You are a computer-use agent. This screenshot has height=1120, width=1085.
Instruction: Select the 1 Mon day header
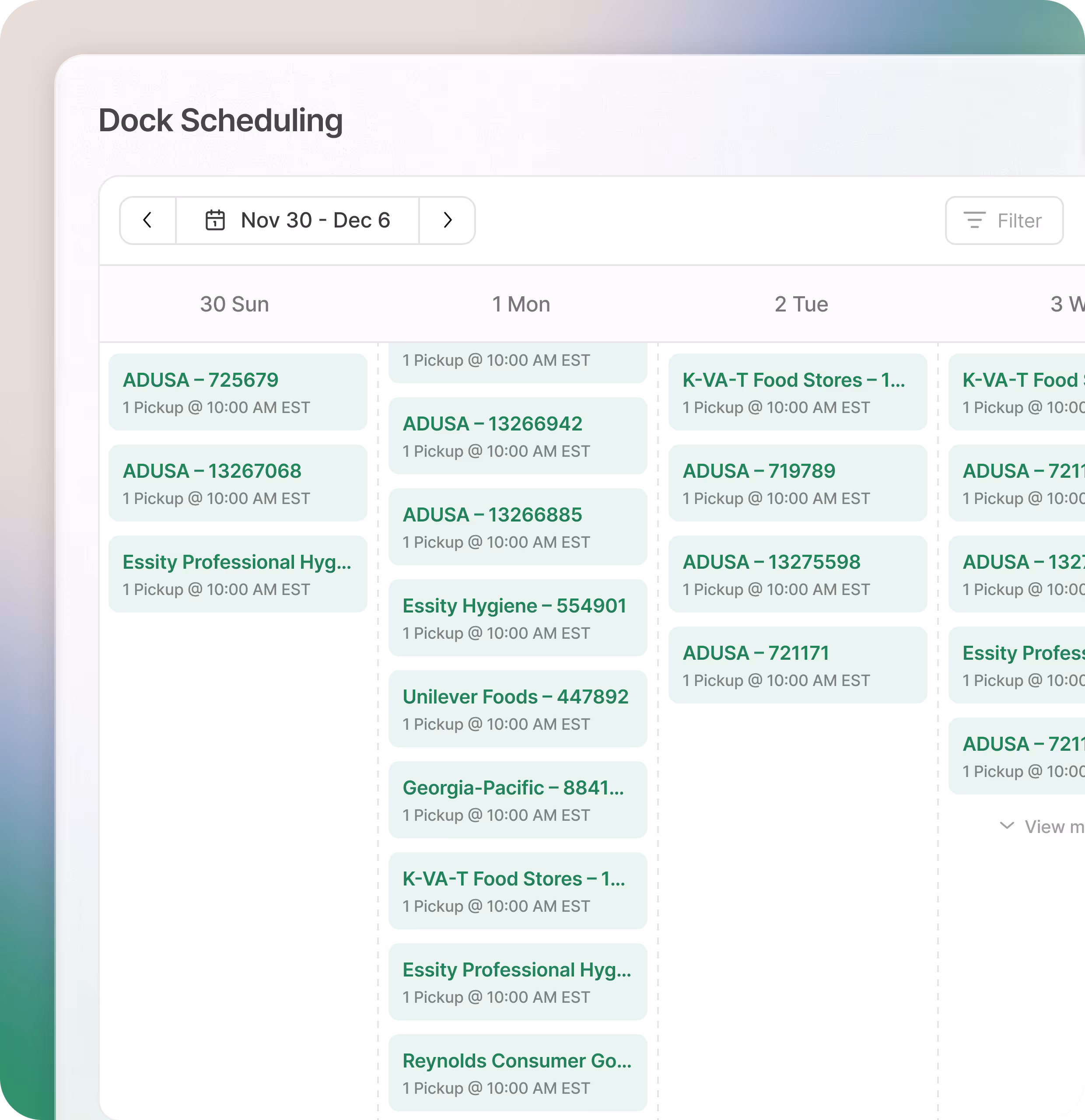click(521, 304)
